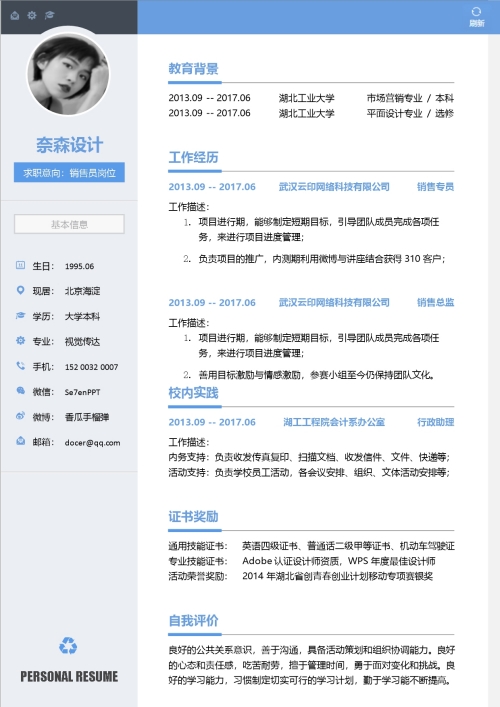This screenshot has width=500, height=707.
Task: Click the 专业技能证书 label
Action: point(198,561)
